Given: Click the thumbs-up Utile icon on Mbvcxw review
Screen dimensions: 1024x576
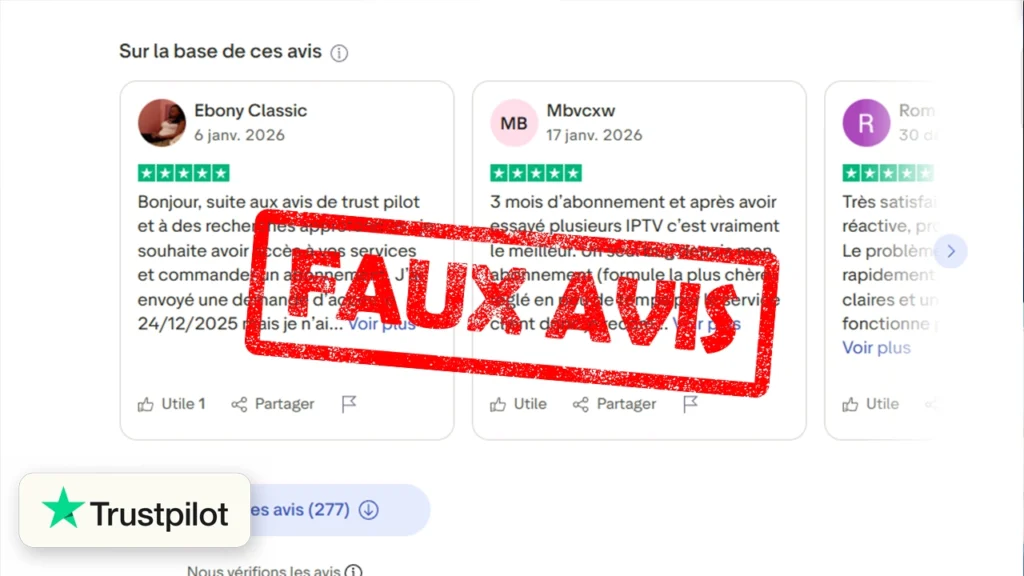Looking at the screenshot, I should [x=498, y=404].
